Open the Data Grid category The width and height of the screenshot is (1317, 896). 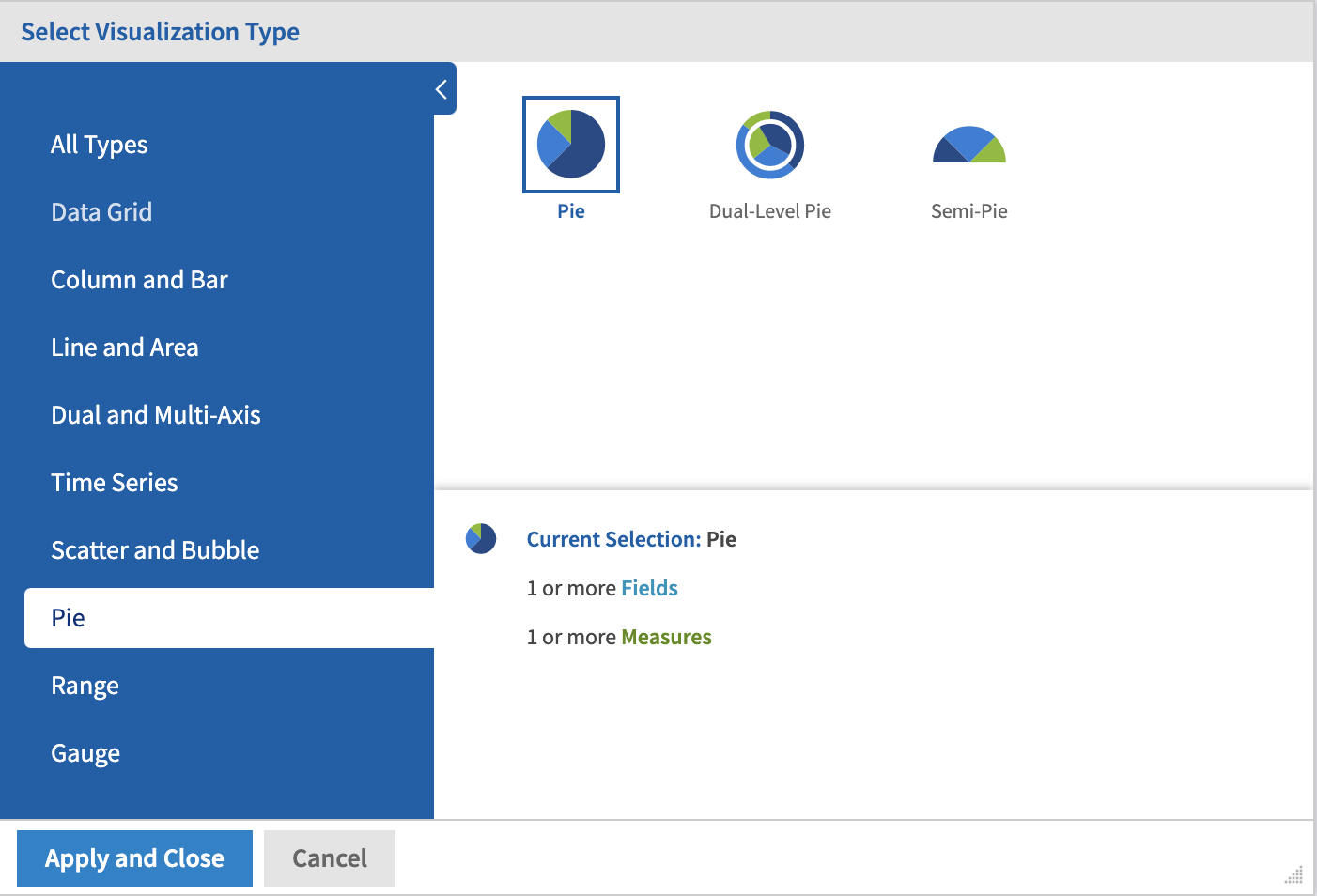click(x=101, y=212)
